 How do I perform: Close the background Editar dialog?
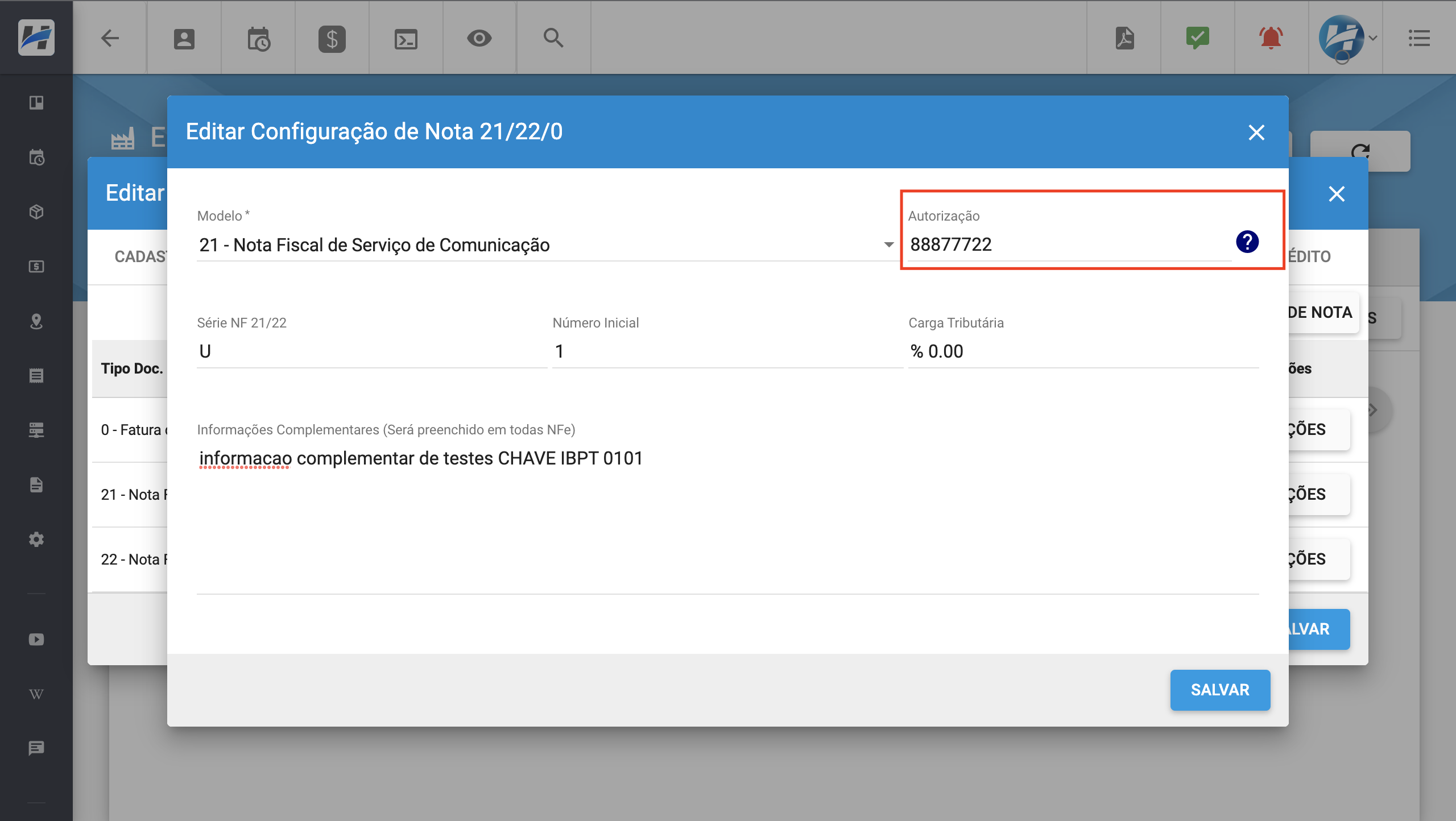point(1337,194)
